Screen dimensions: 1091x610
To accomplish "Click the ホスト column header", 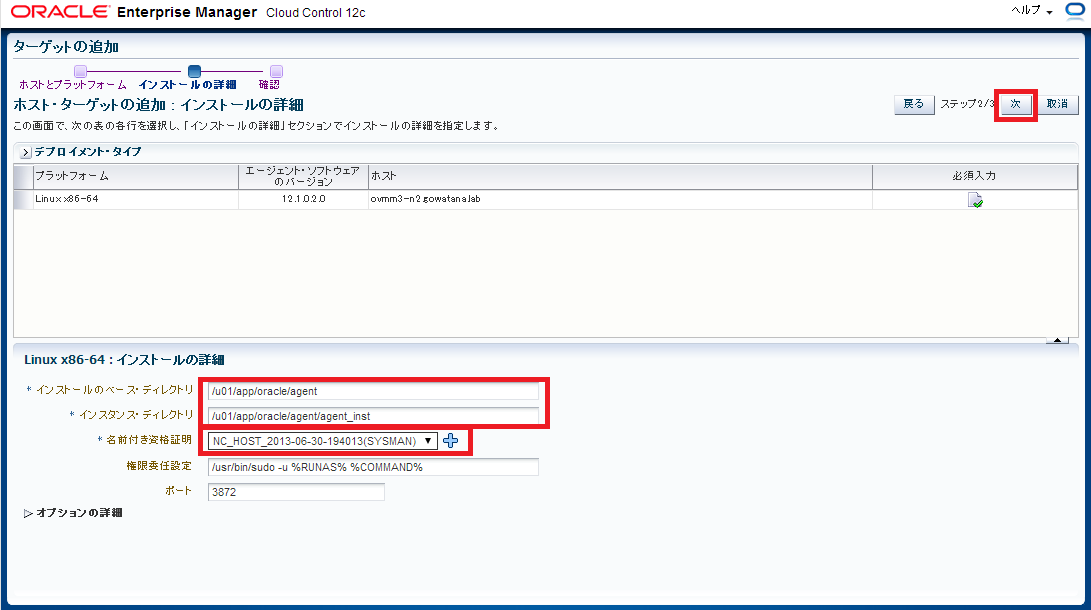I will point(620,177).
